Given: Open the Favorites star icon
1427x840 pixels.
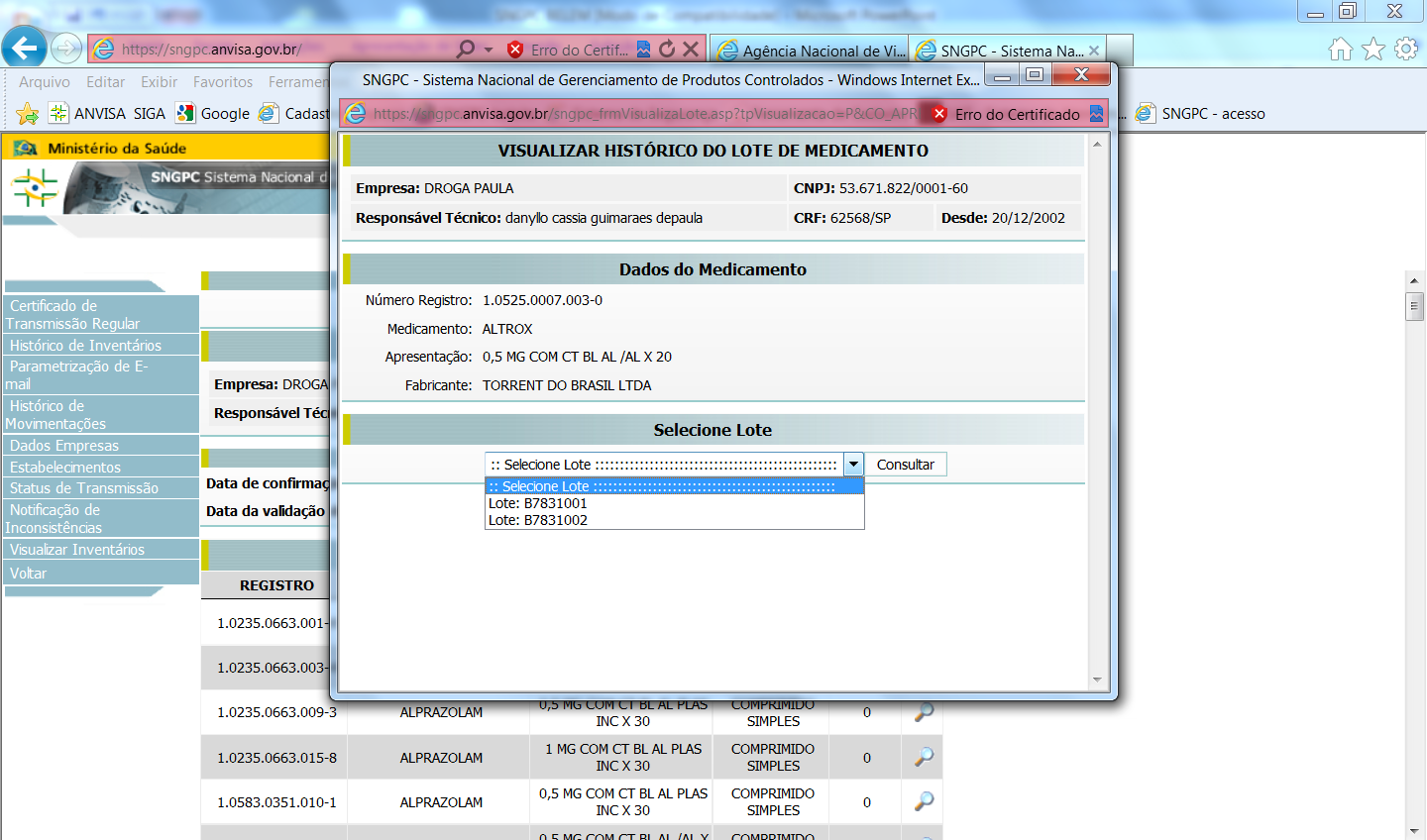Looking at the screenshot, I should 1373,49.
